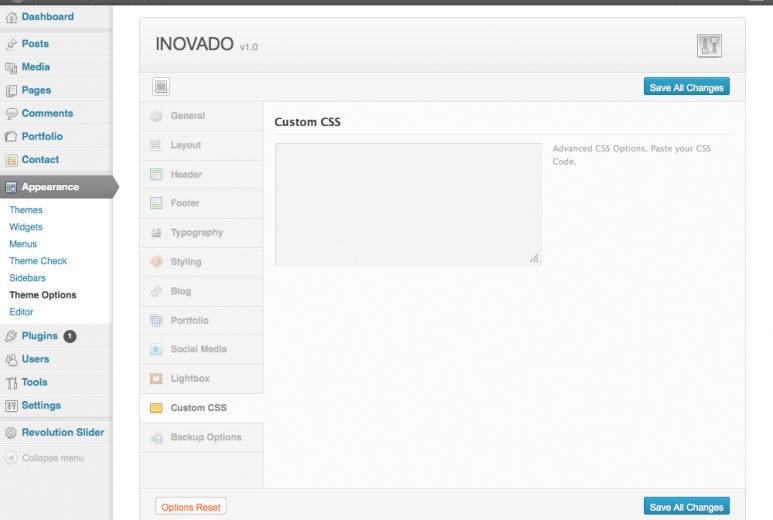
Task: Open the Settings menu item
Action: (x=56, y=406)
